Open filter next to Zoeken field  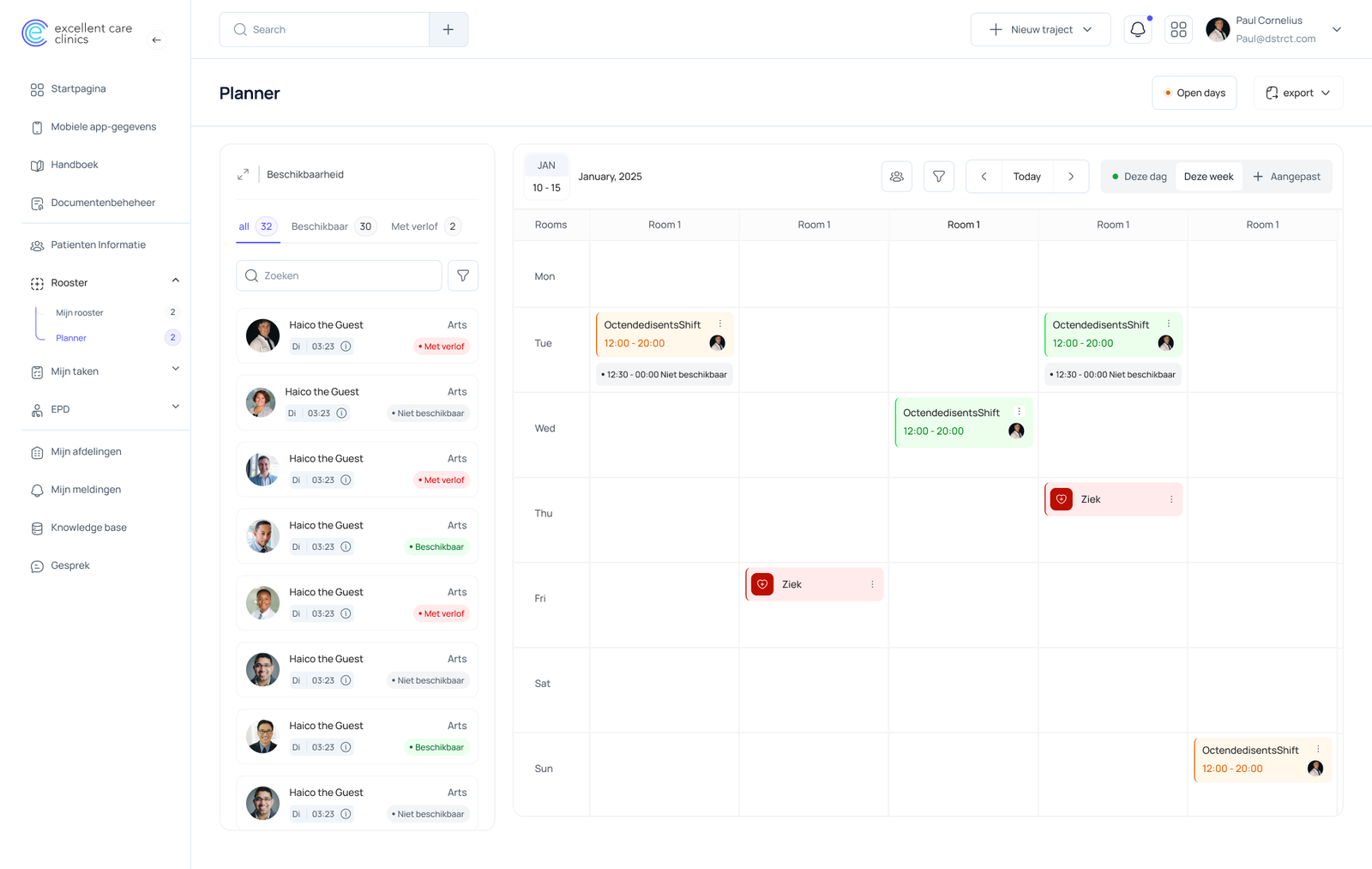click(x=463, y=275)
